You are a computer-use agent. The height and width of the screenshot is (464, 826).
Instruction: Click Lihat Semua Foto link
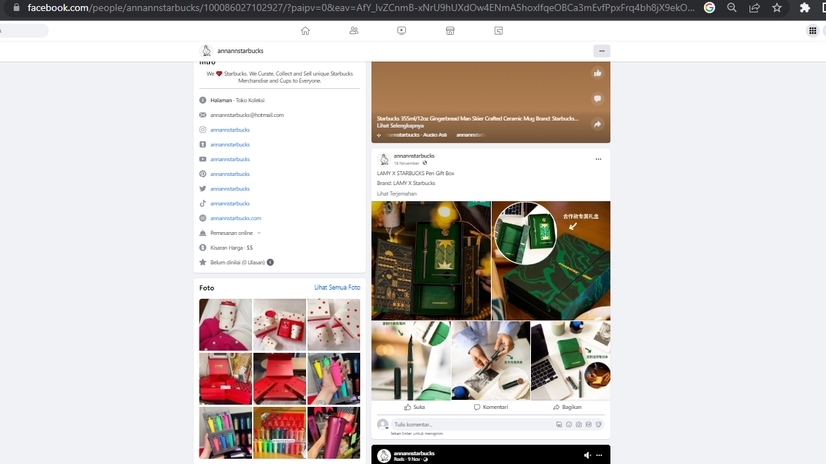337,288
